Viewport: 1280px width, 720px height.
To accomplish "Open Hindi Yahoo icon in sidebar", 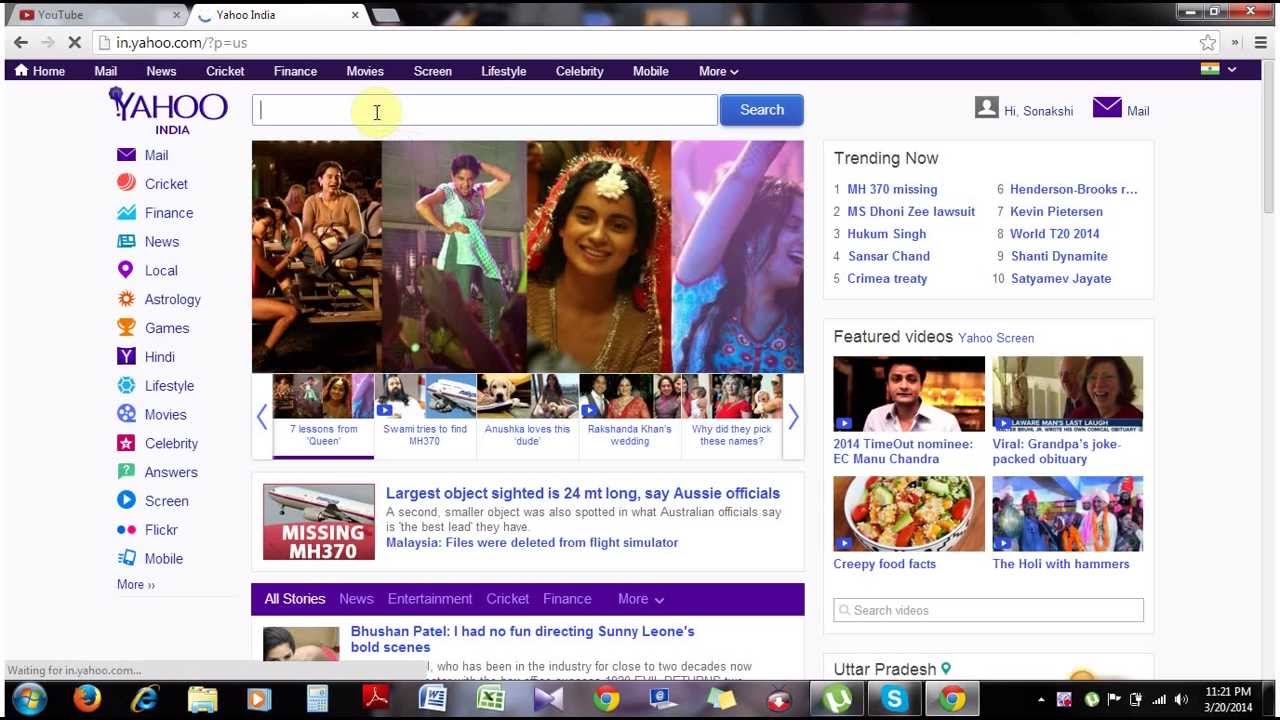I will pyautogui.click(x=126, y=356).
